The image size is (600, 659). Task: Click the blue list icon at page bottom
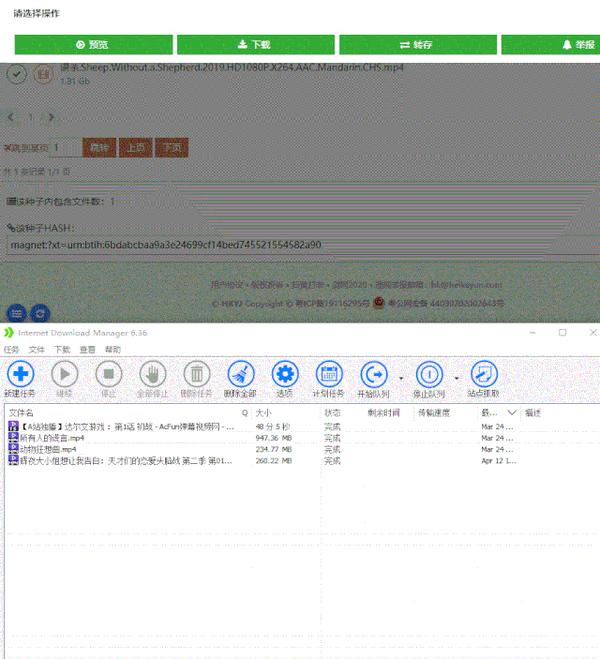[17, 314]
